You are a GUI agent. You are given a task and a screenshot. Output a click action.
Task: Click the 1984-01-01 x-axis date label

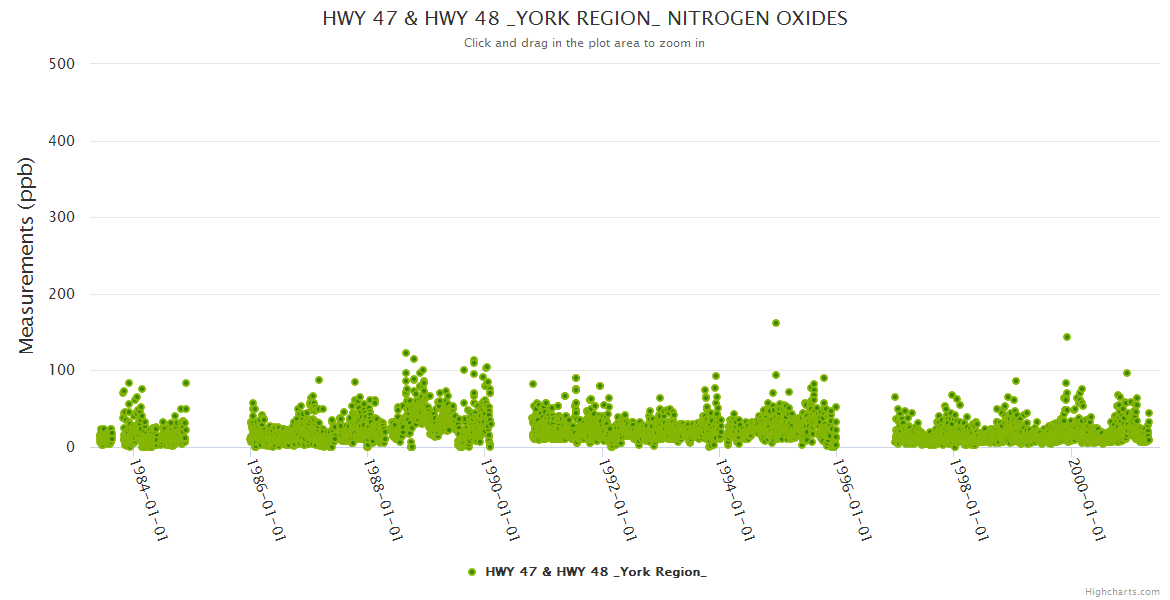click(x=149, y=500)
